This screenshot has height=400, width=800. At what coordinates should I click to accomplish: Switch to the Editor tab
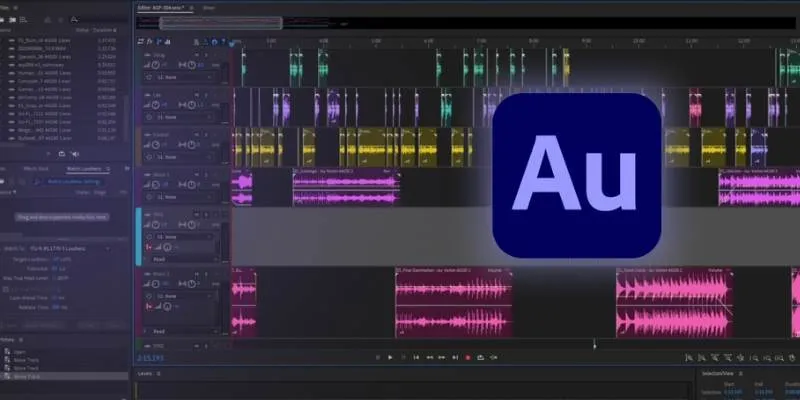pyautogui.click(x=161, y=8)
